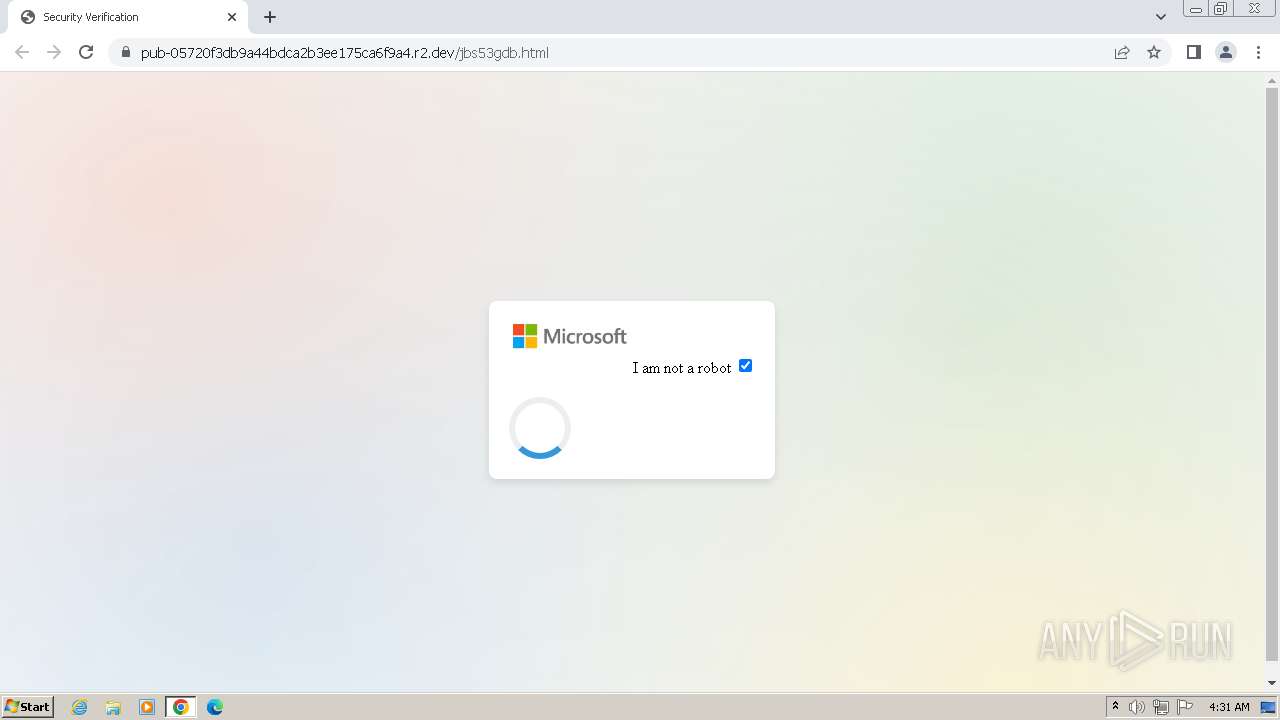
Task: Open the Chrome three-dot menu
Action: (x=1258, y=52)
